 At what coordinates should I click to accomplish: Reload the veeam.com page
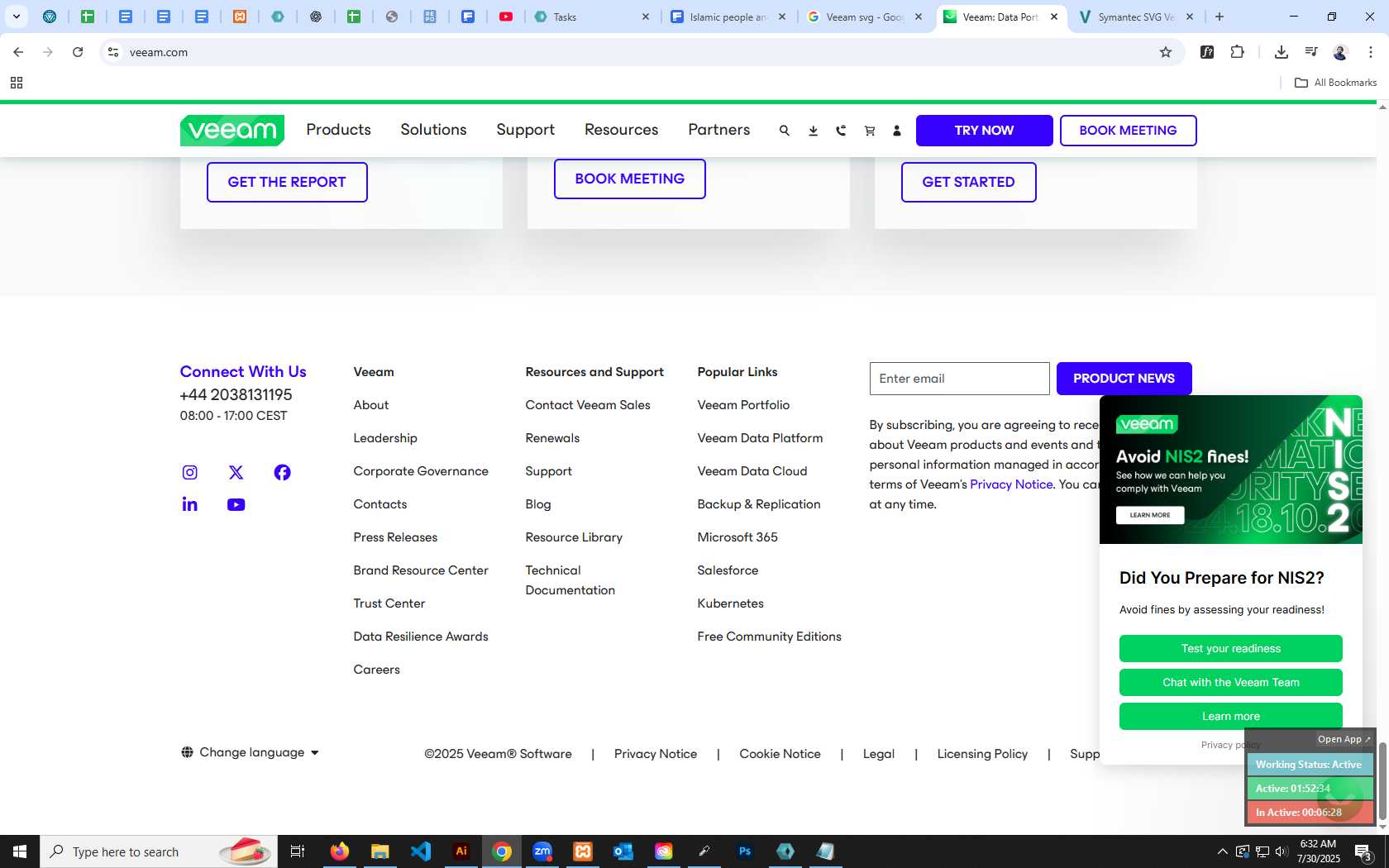78,52
